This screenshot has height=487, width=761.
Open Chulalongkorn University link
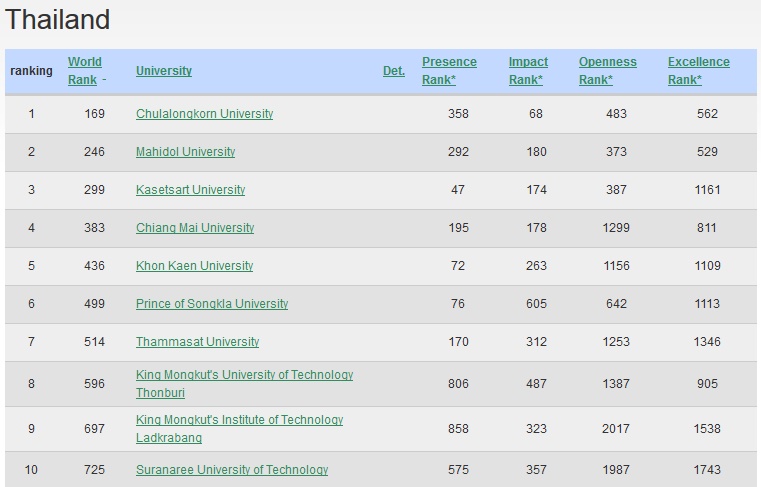click(x=204, y=114)
